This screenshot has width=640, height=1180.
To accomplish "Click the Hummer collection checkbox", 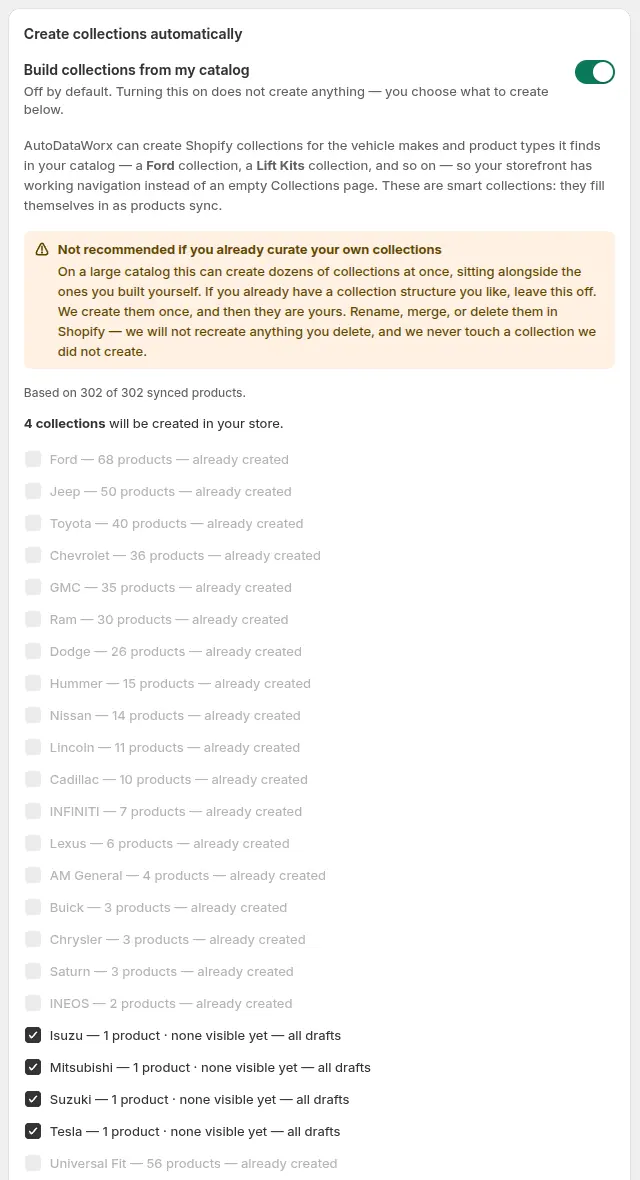I will (x=33, y=683).
